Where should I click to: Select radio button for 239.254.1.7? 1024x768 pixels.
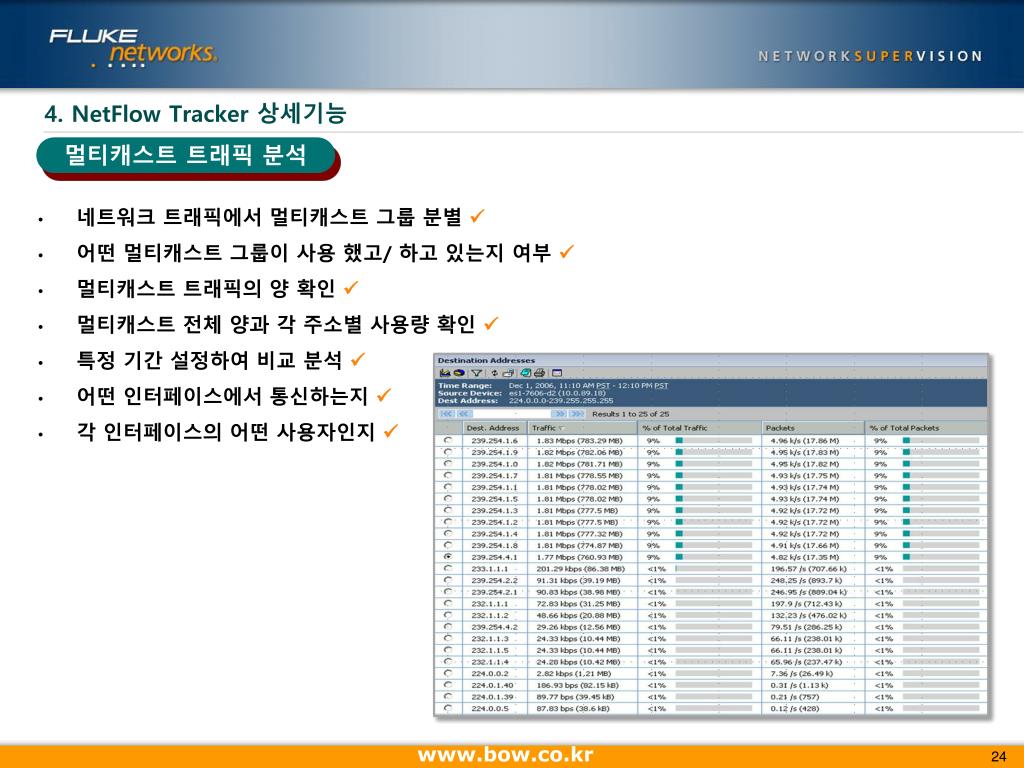(448, 475)
